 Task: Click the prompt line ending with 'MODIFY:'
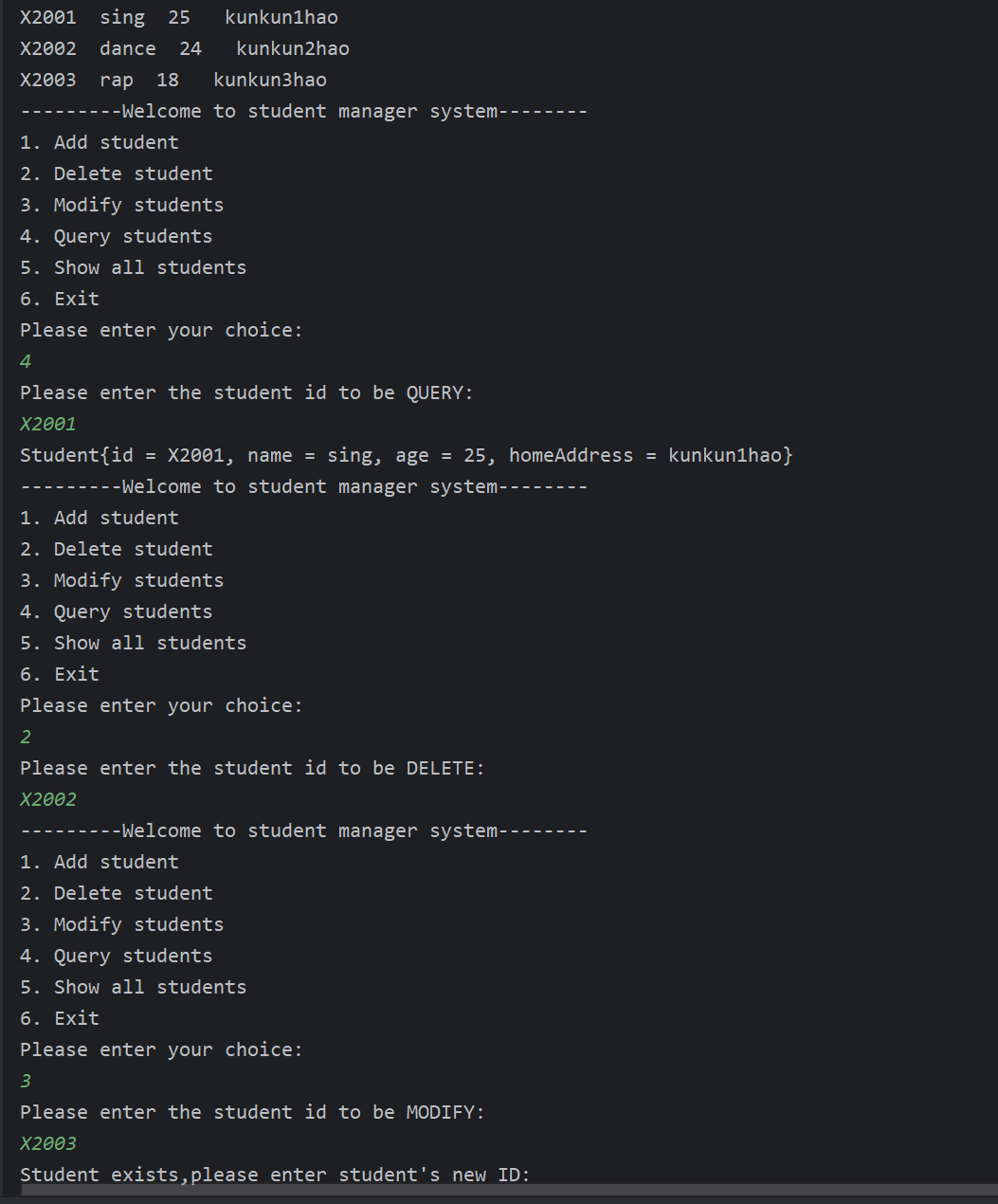(x=252, y=1112)
